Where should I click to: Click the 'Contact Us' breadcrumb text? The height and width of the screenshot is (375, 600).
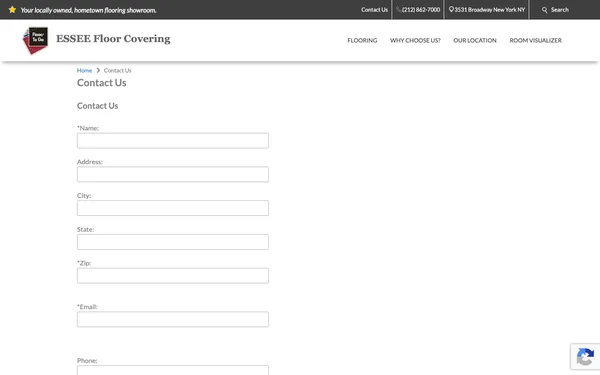(117, 70)
